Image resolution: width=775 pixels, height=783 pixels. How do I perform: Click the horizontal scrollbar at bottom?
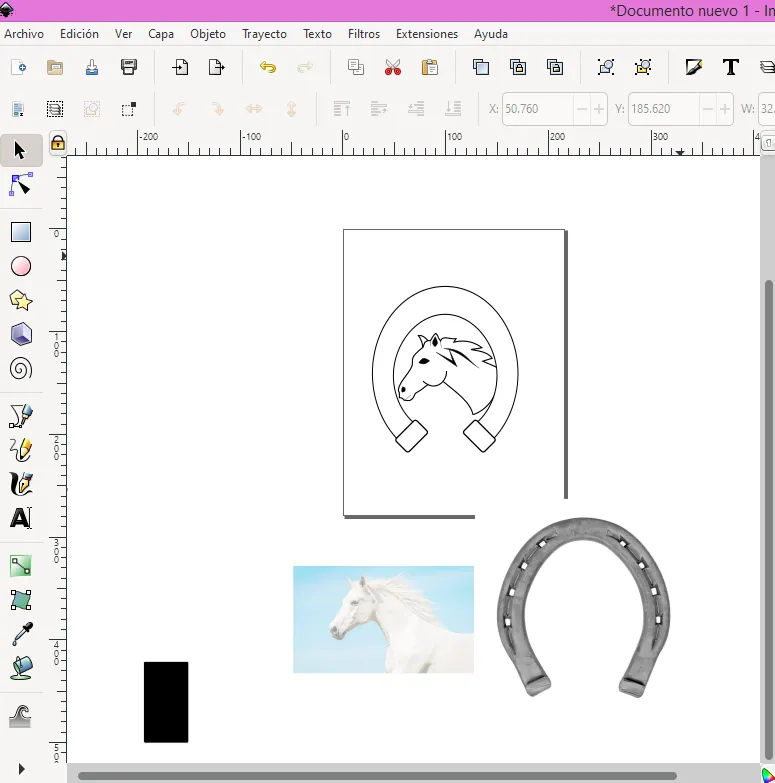(377, 776)
